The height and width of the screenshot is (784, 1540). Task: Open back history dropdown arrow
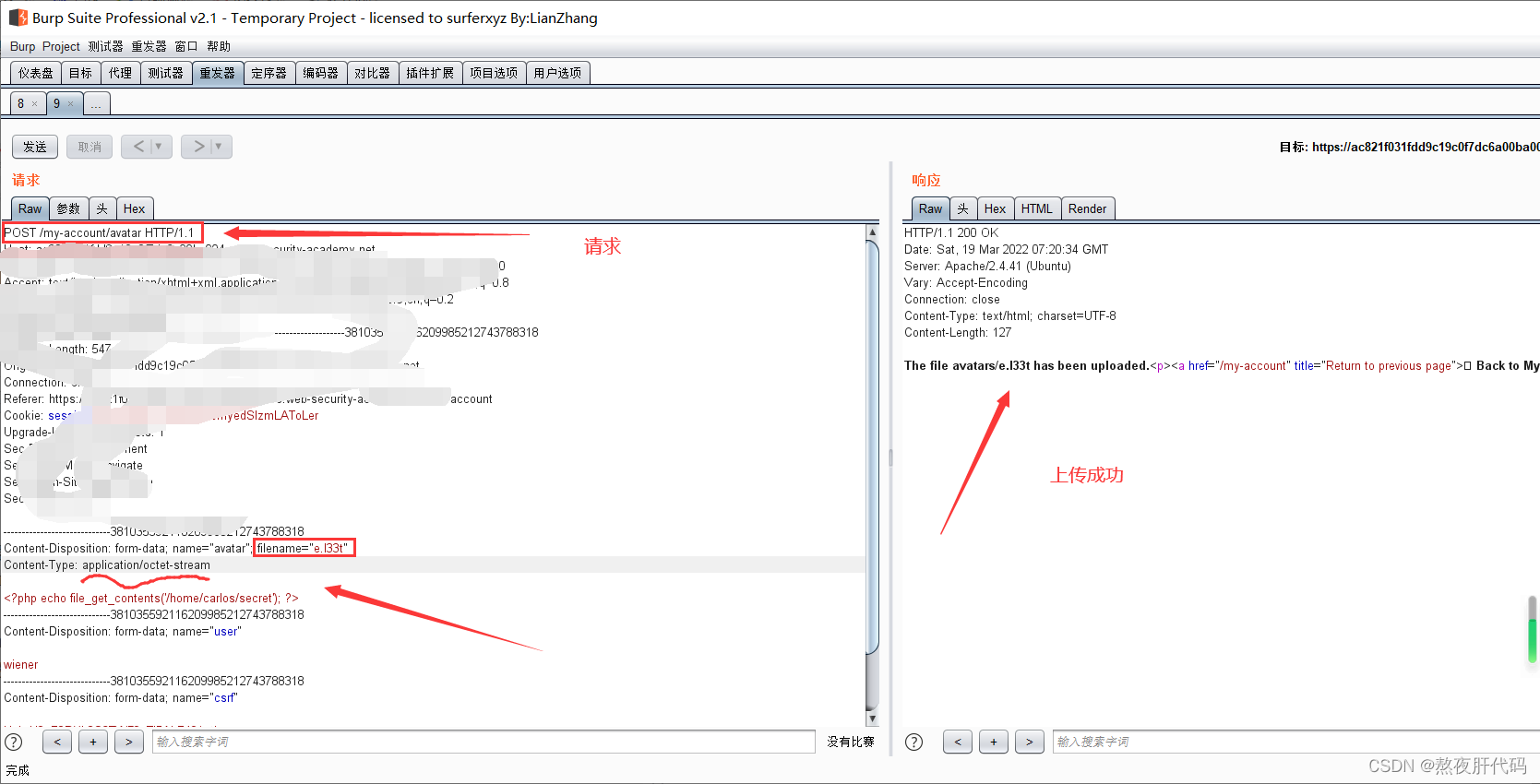pos(159,147)
